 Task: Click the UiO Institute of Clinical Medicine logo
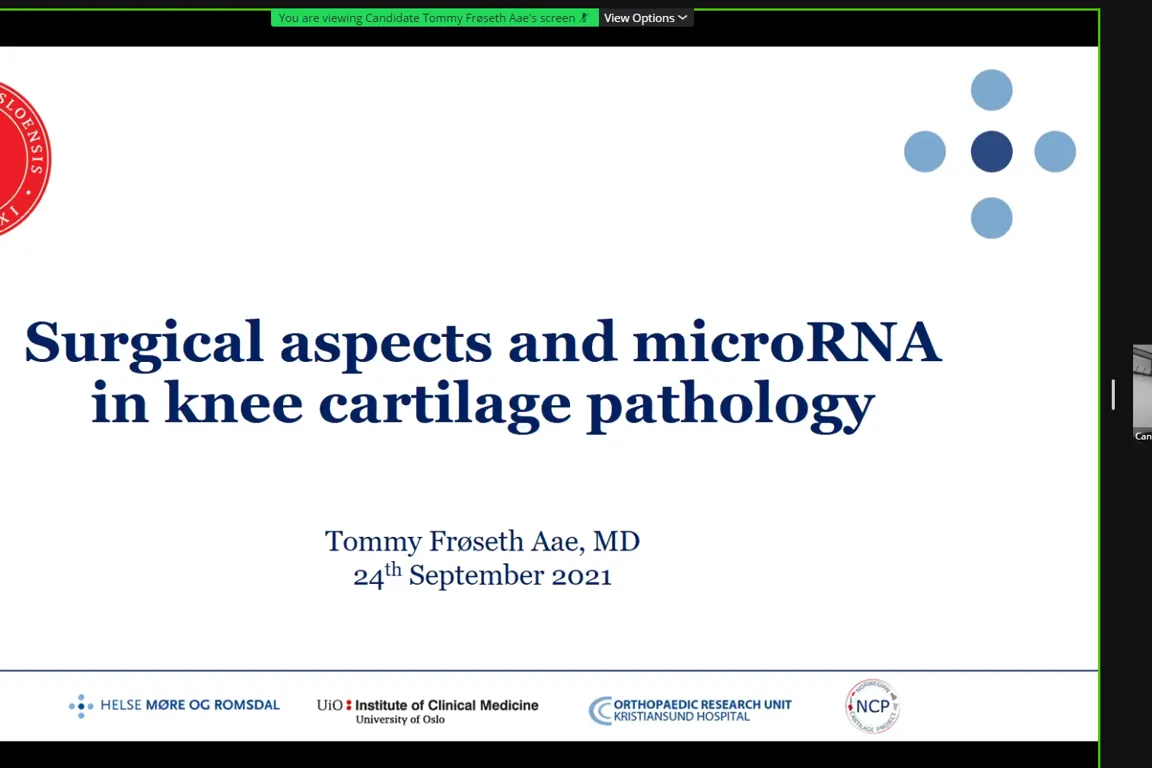(427, 710)
